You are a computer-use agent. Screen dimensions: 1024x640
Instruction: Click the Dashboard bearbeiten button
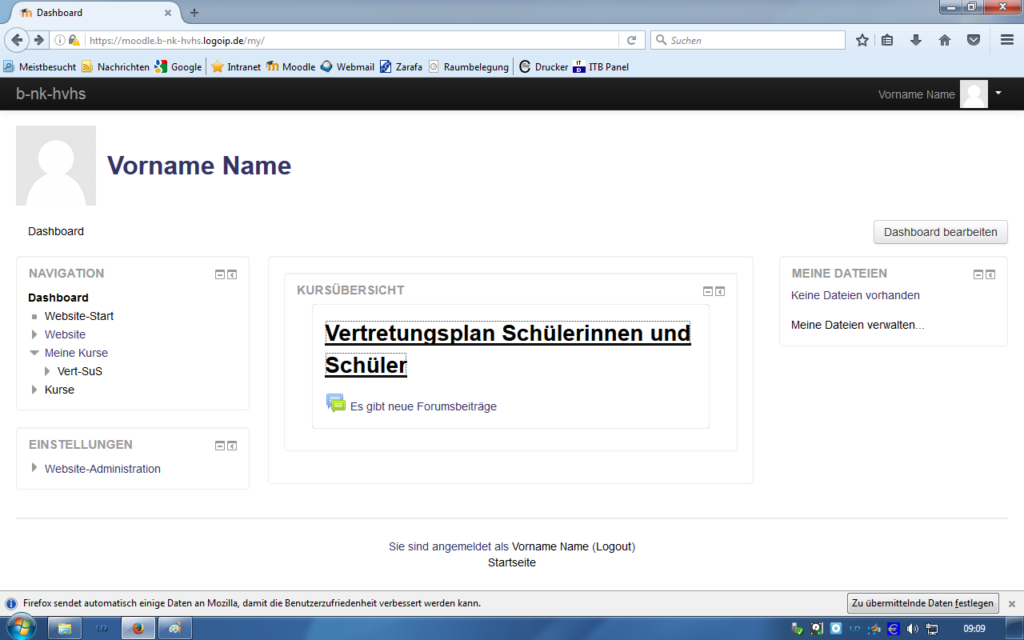940,232
